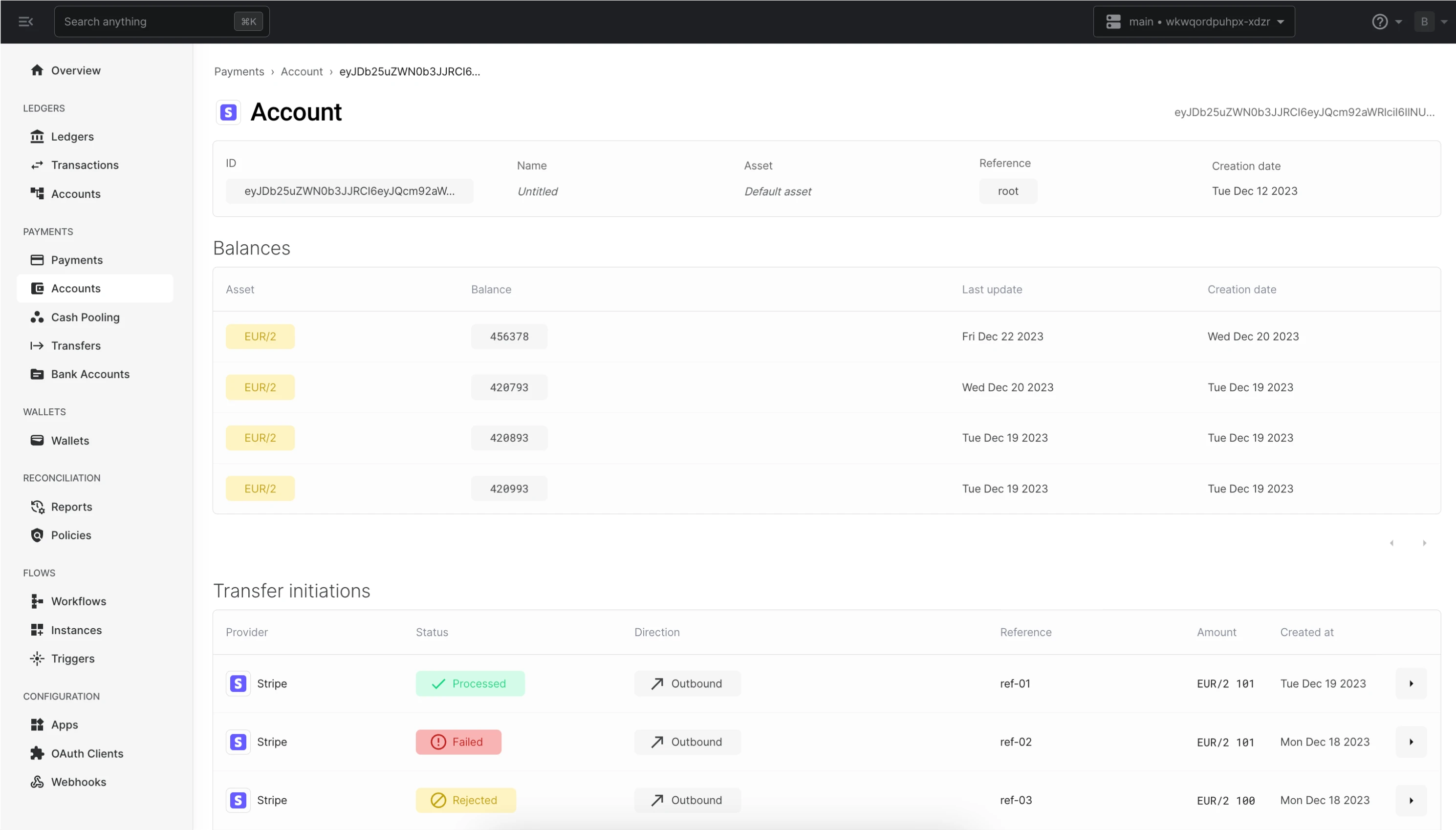Screen dimensions: 1456x830
Task: Open the help question mark icon
Action: pos(1380,21)
